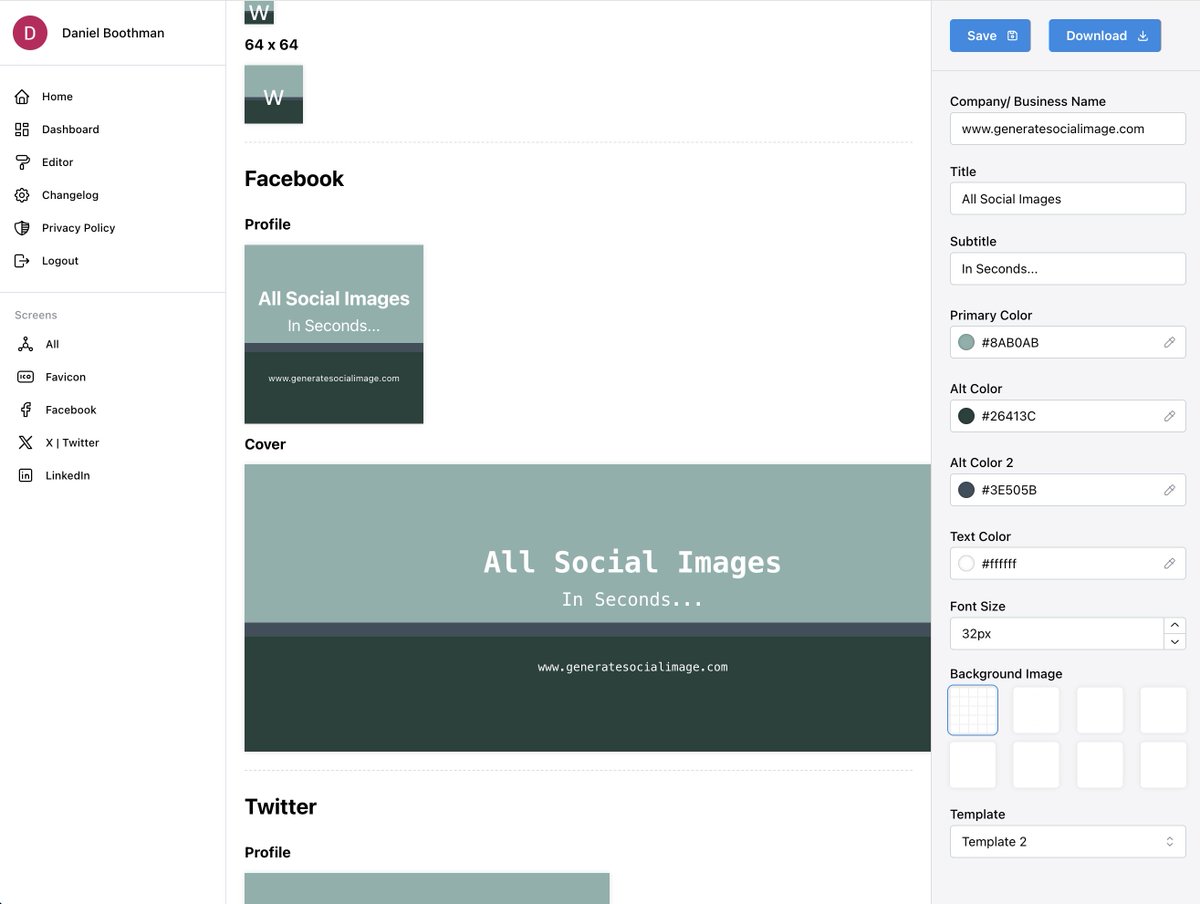1200x904 pixels.
Task: Click the Favicon ICO icon
Action: pyautogui.click(x=26, y=377)
